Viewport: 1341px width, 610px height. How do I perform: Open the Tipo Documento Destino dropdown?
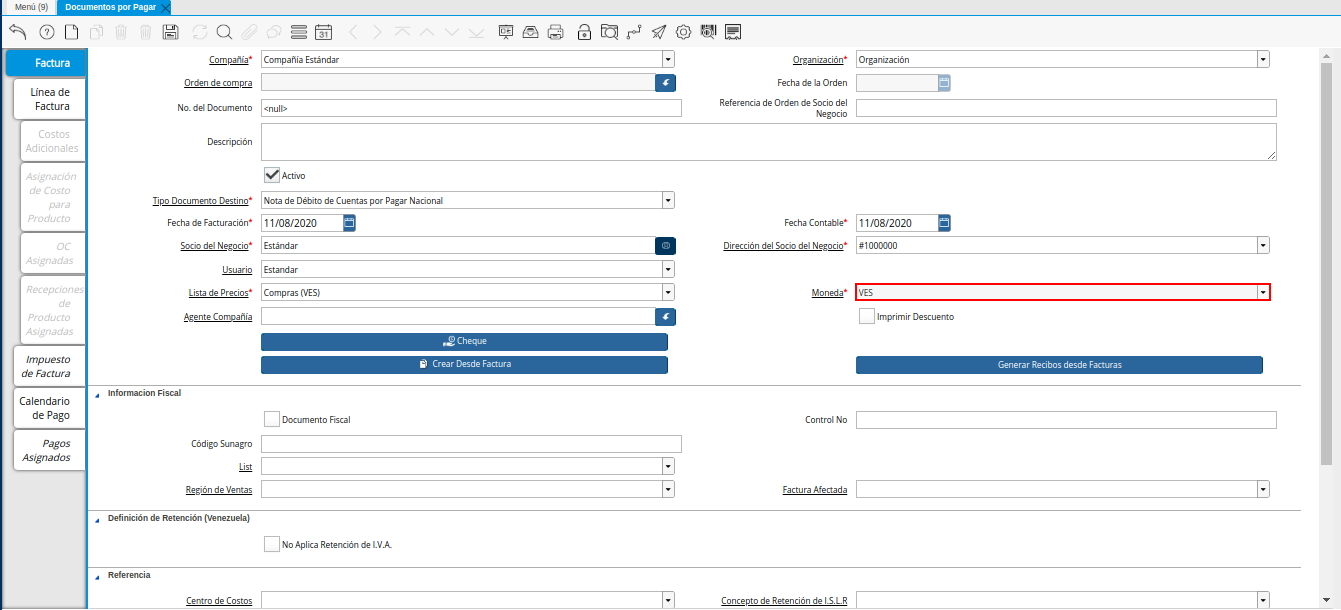[667, 200]
